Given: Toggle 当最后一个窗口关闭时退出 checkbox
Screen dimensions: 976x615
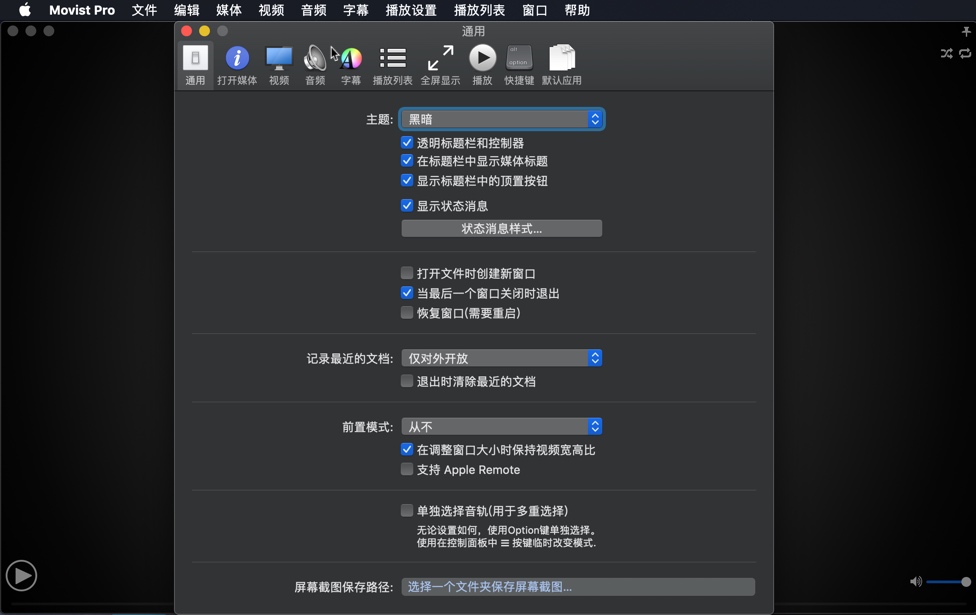Looking at the screenshot, I should pyautogui.click(x=407, y=293).
